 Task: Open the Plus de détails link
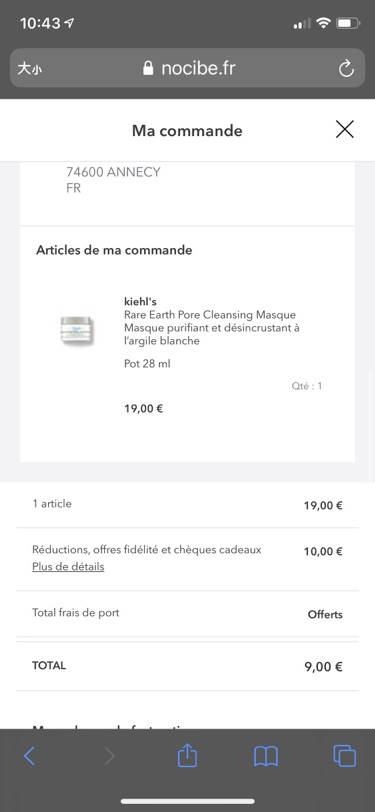click(68, 567)
